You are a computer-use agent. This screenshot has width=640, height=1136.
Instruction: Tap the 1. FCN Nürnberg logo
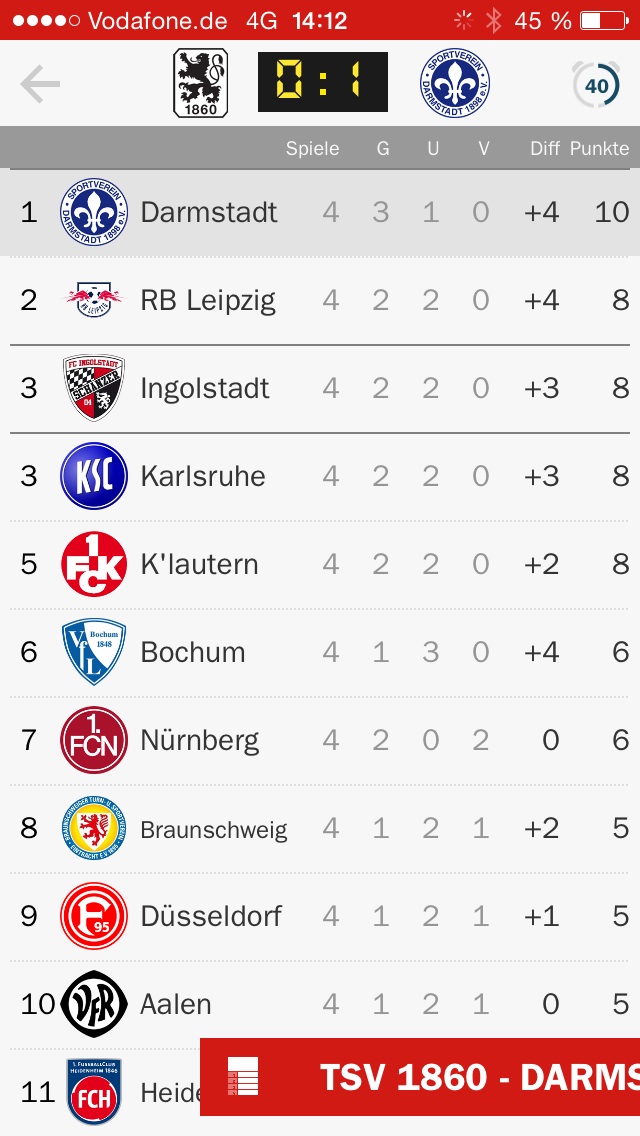[94, 740]
